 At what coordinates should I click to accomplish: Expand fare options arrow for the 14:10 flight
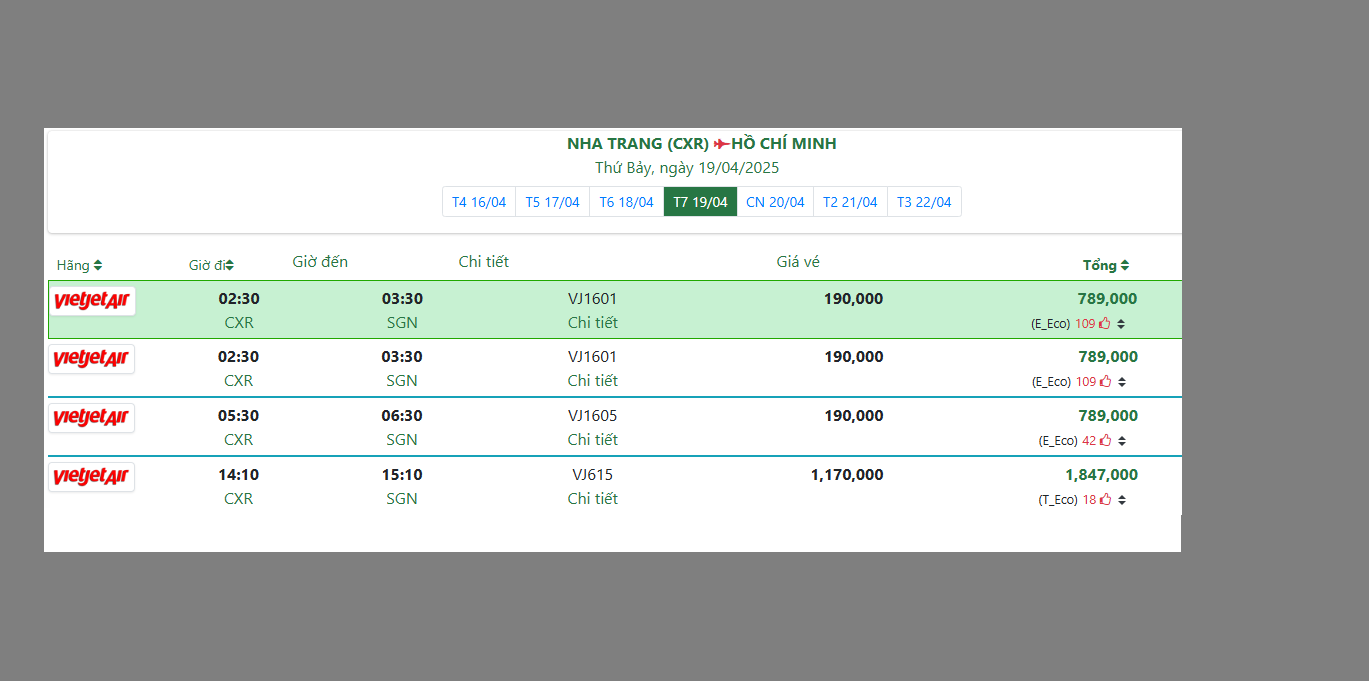(x=1122, y=500)
